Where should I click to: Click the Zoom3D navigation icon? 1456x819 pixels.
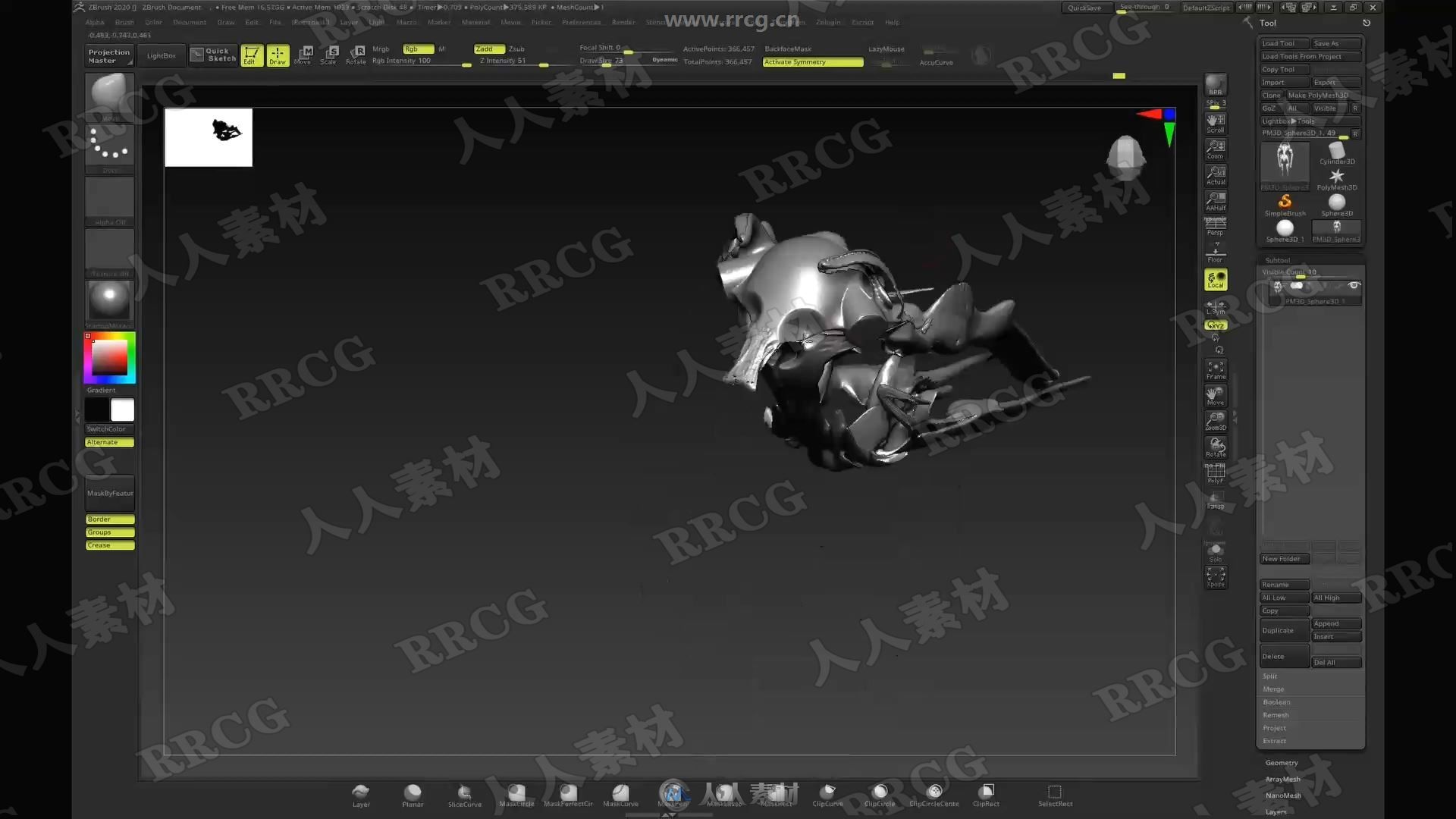(1216, 422)
